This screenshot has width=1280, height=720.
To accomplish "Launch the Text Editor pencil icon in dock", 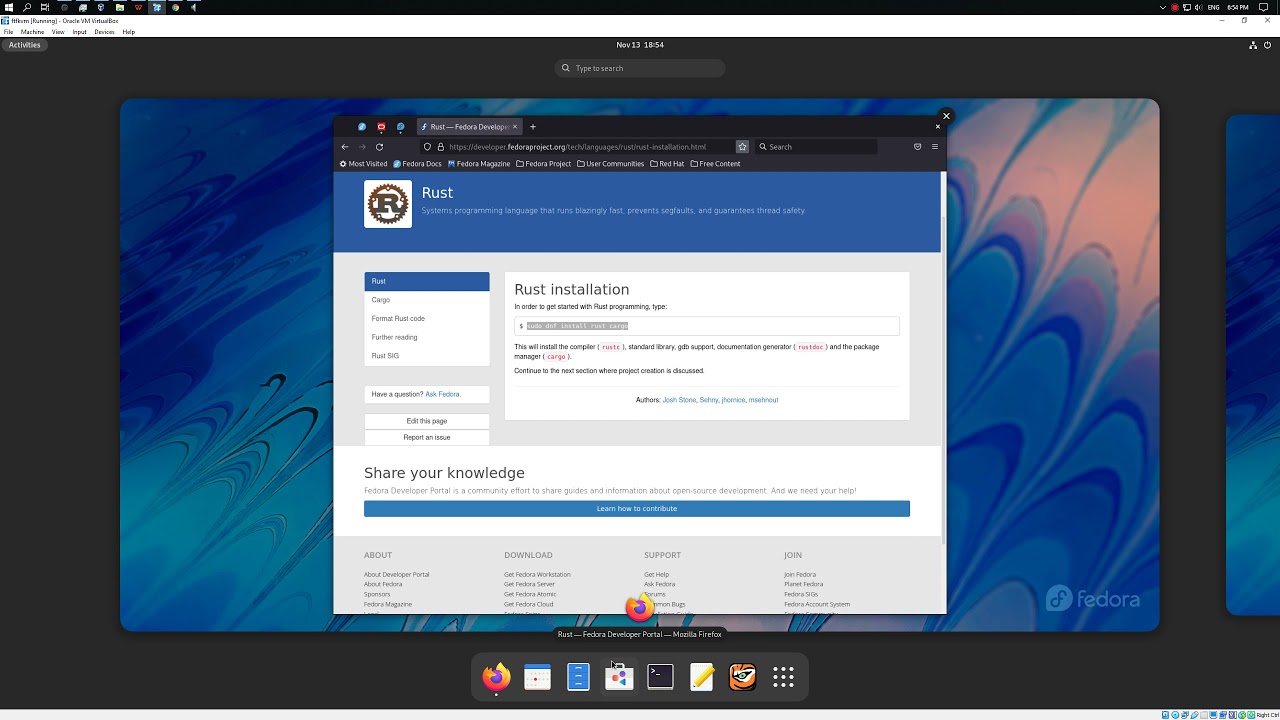I will 701,677.
